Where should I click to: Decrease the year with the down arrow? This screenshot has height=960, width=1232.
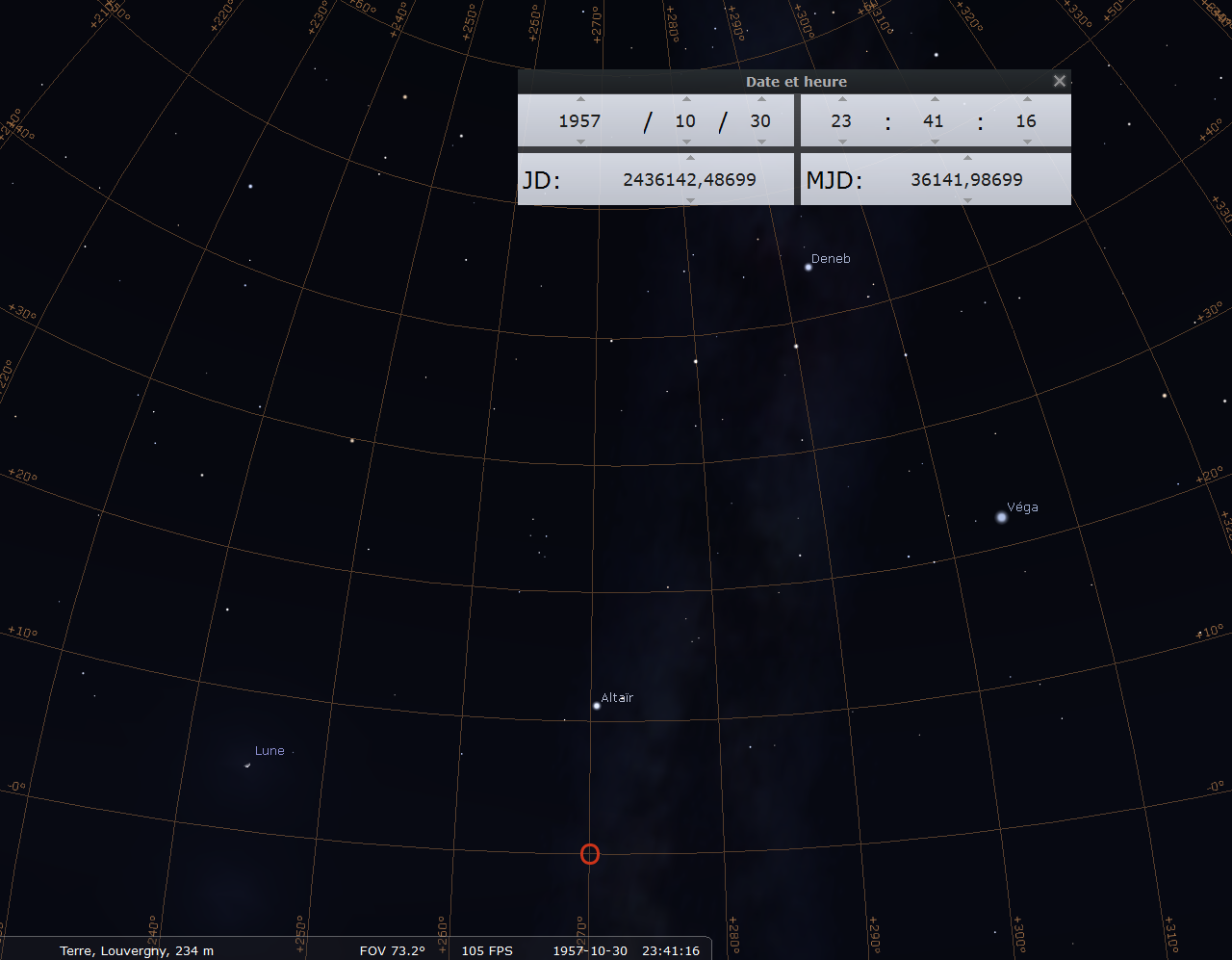coord(580,143)
